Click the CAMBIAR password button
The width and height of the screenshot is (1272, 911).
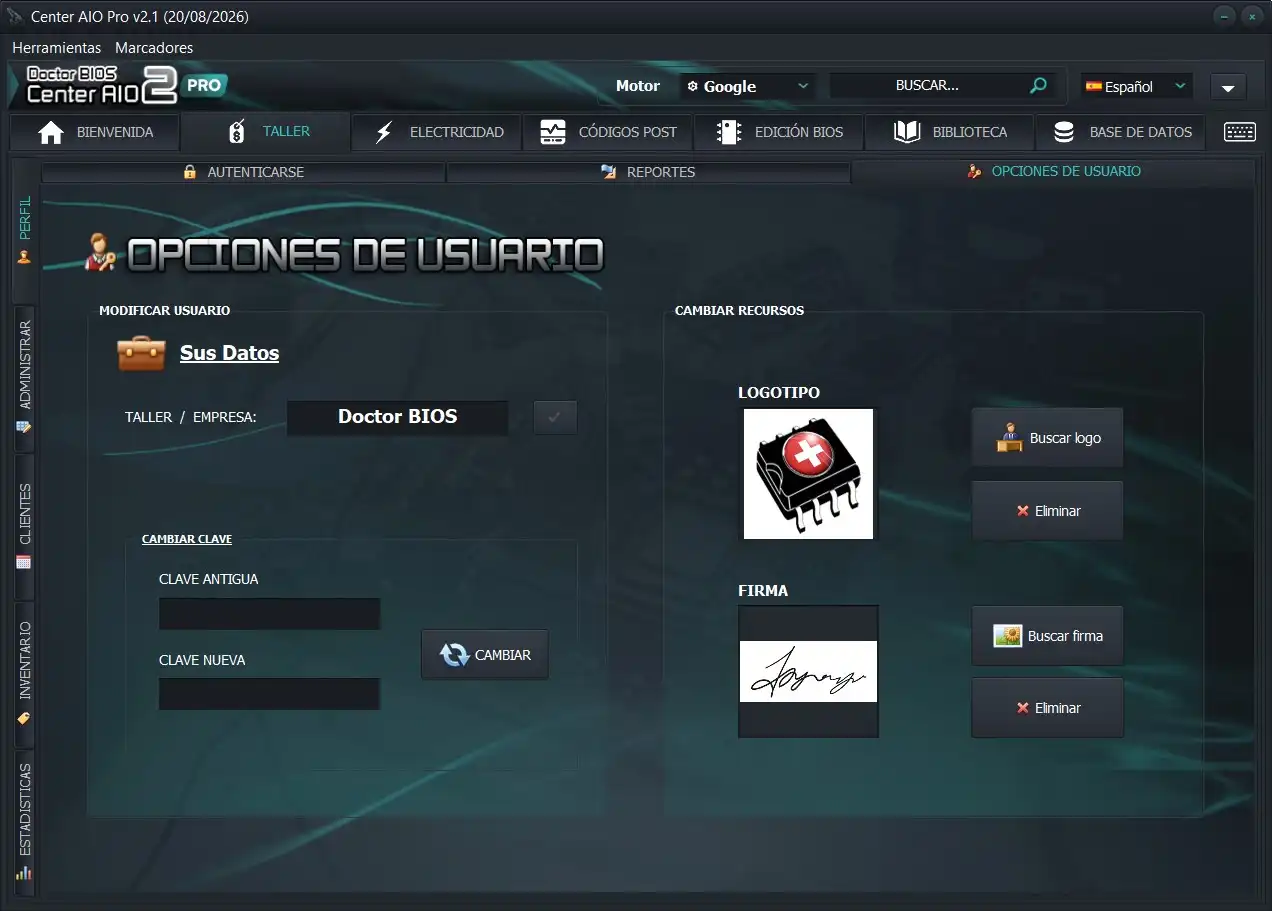pos(485,655)
